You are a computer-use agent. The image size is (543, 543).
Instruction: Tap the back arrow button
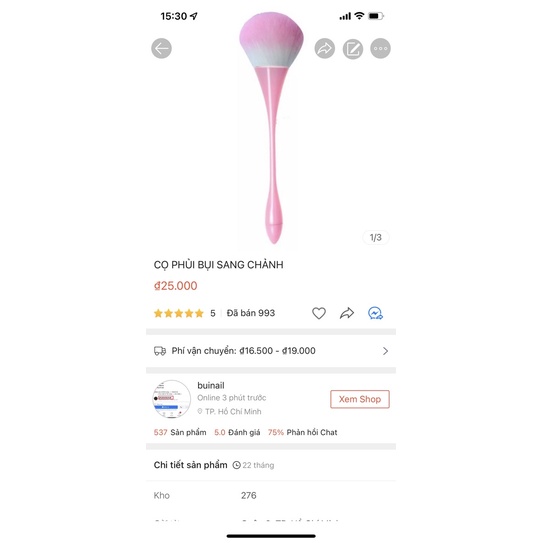coord(161,48)
